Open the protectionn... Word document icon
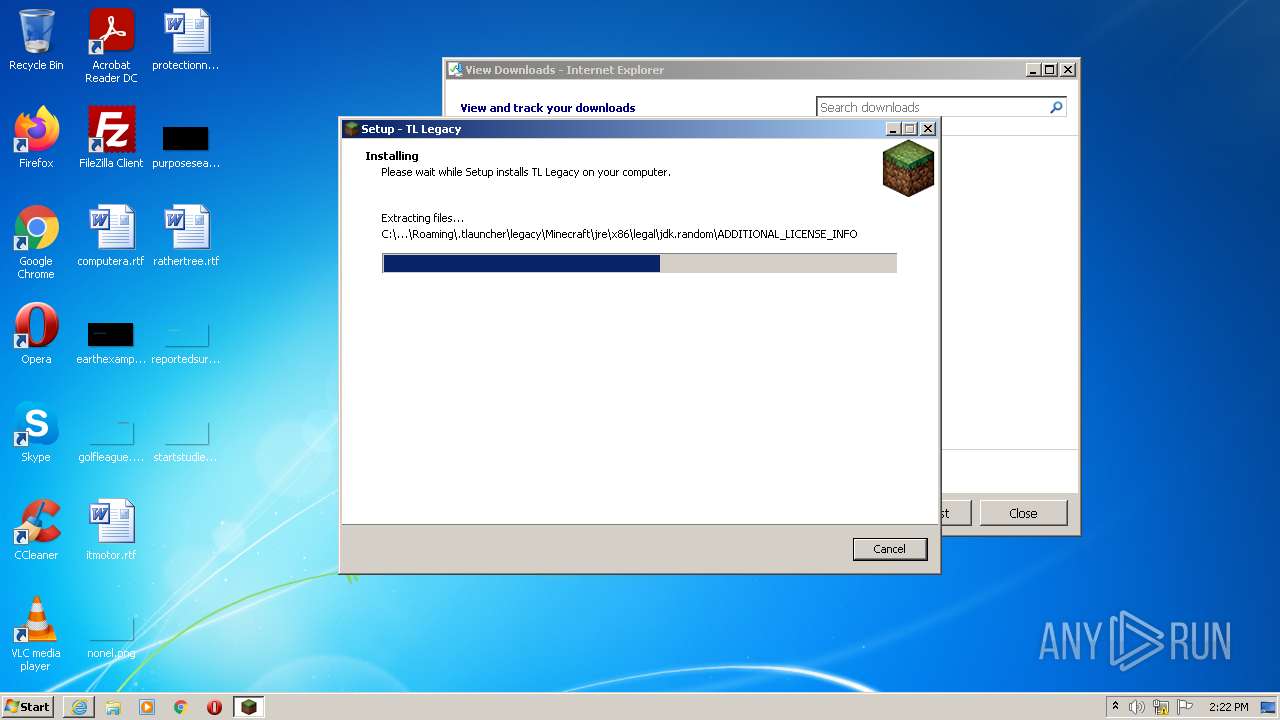The image size is (1280, 720). [186, 40]
